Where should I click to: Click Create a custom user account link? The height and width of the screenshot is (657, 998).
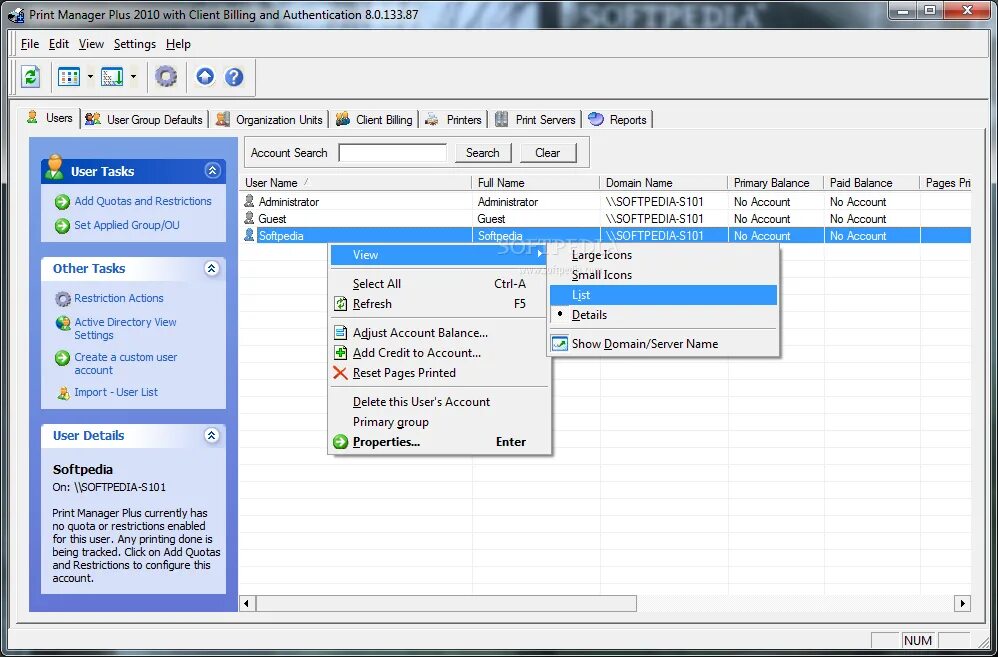point(125,364)
